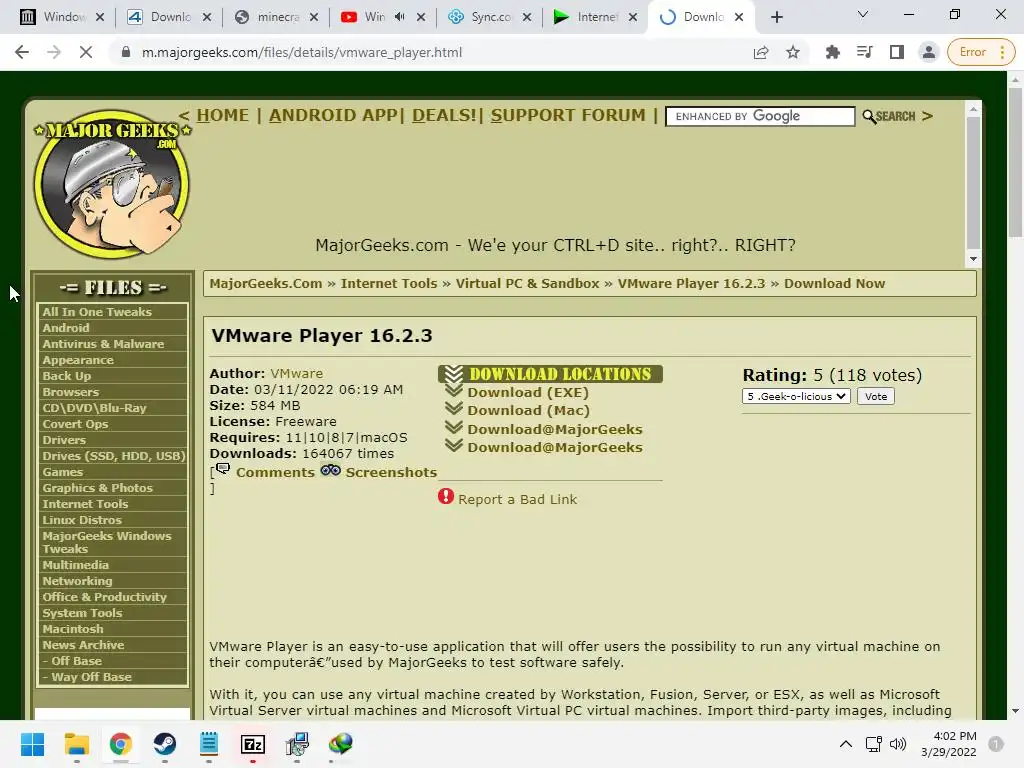Show hidden system tray icons chevron
The image size is (1024, 768).
[x=845, y=744]
